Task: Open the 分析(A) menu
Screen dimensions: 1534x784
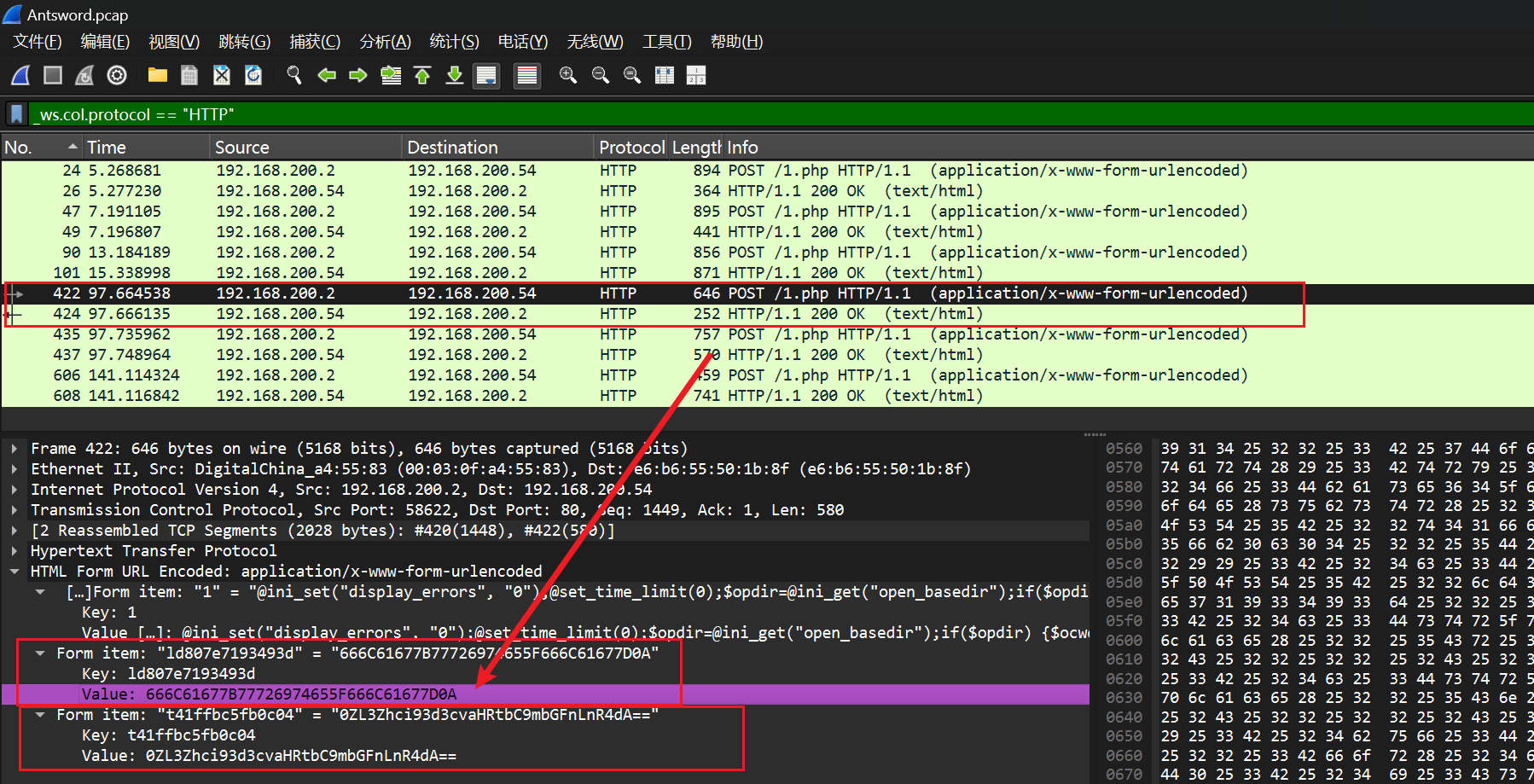Action: click(x=385, y=42)
